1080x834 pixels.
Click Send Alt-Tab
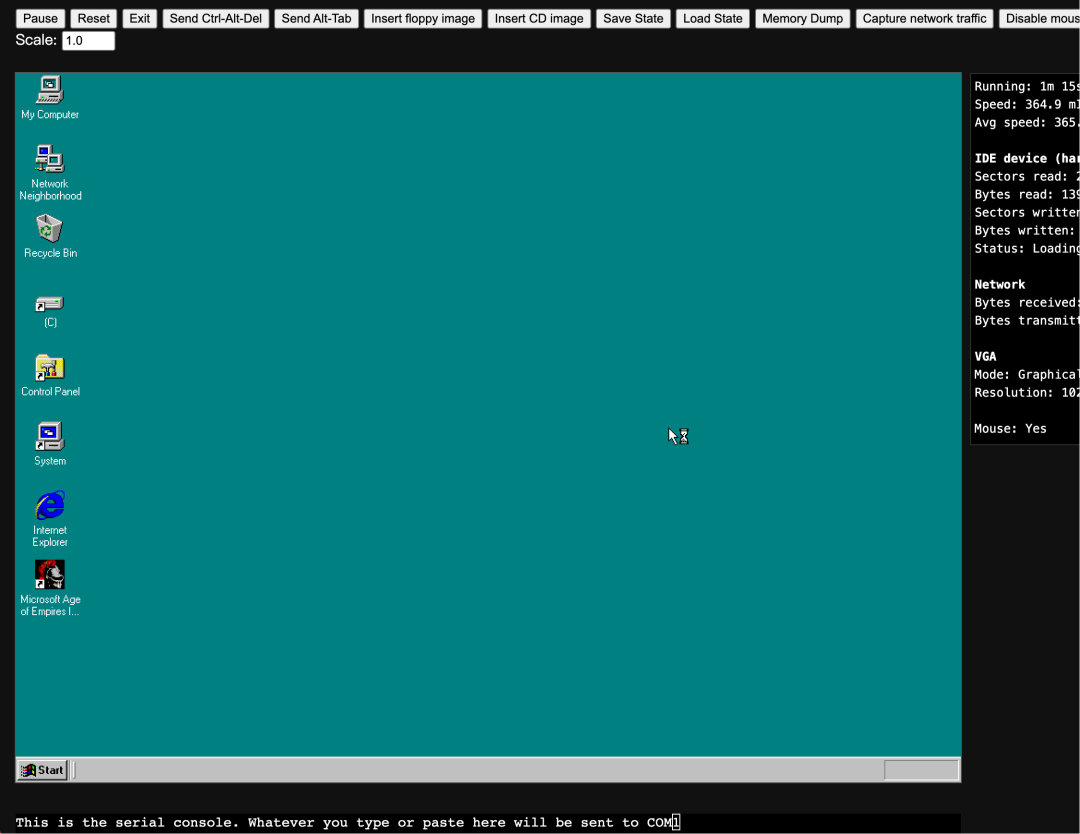pos(316,19)
